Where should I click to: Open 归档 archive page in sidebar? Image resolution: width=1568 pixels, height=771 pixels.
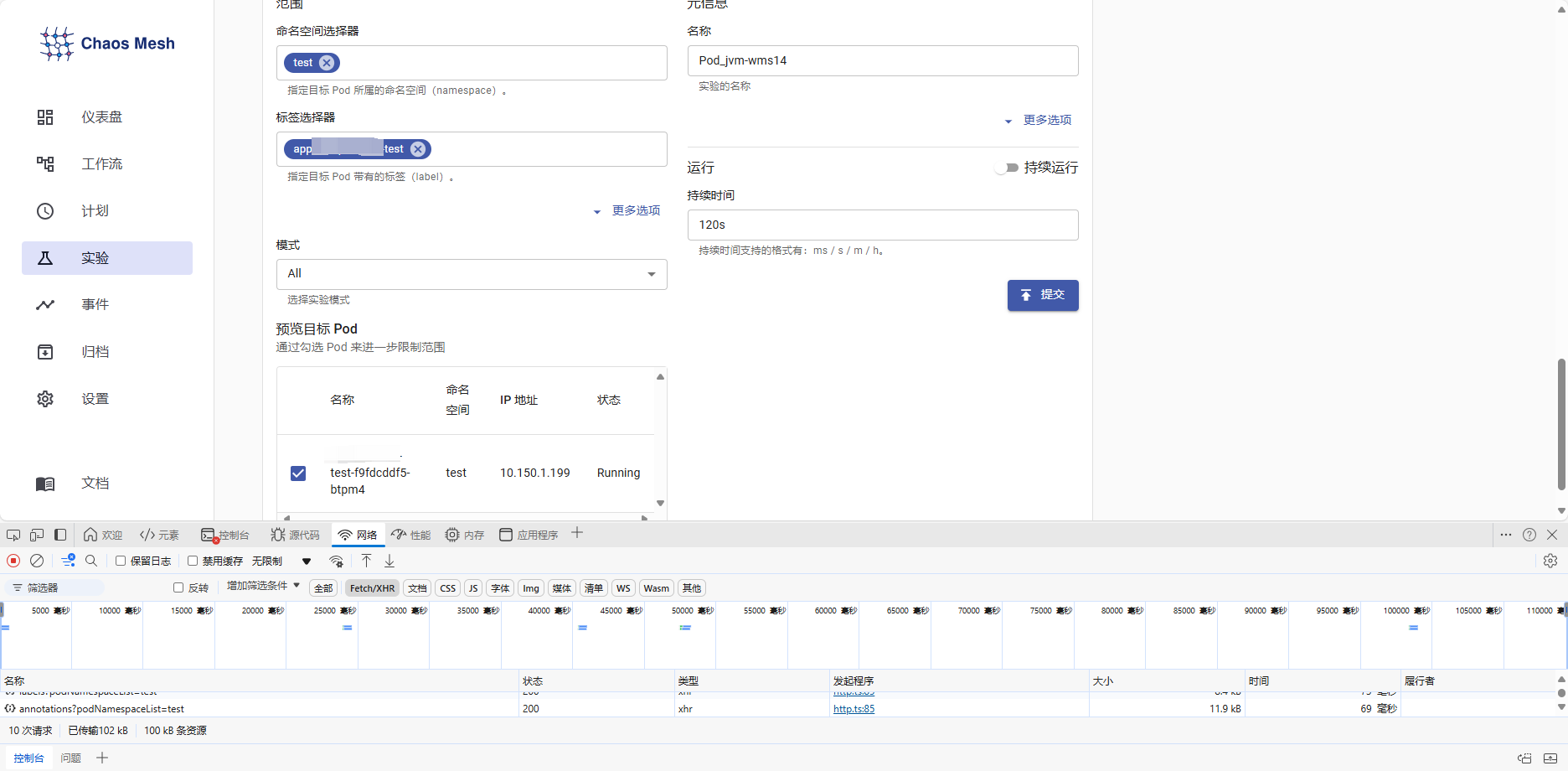[x=107, y=352]
